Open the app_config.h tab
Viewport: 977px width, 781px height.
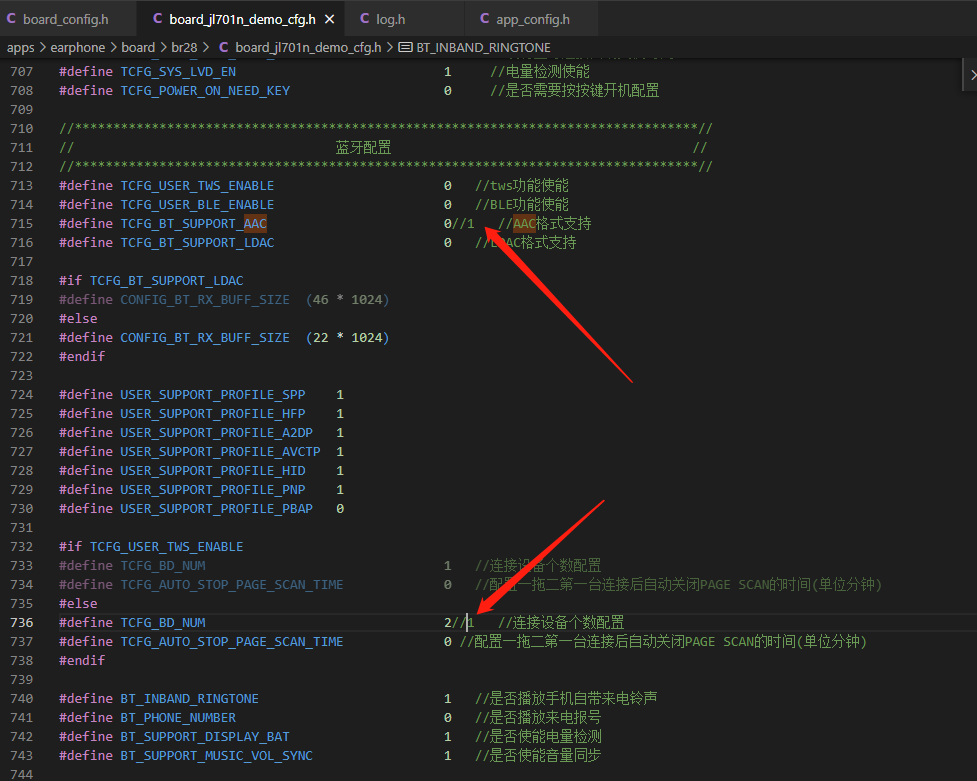[533, 19]
